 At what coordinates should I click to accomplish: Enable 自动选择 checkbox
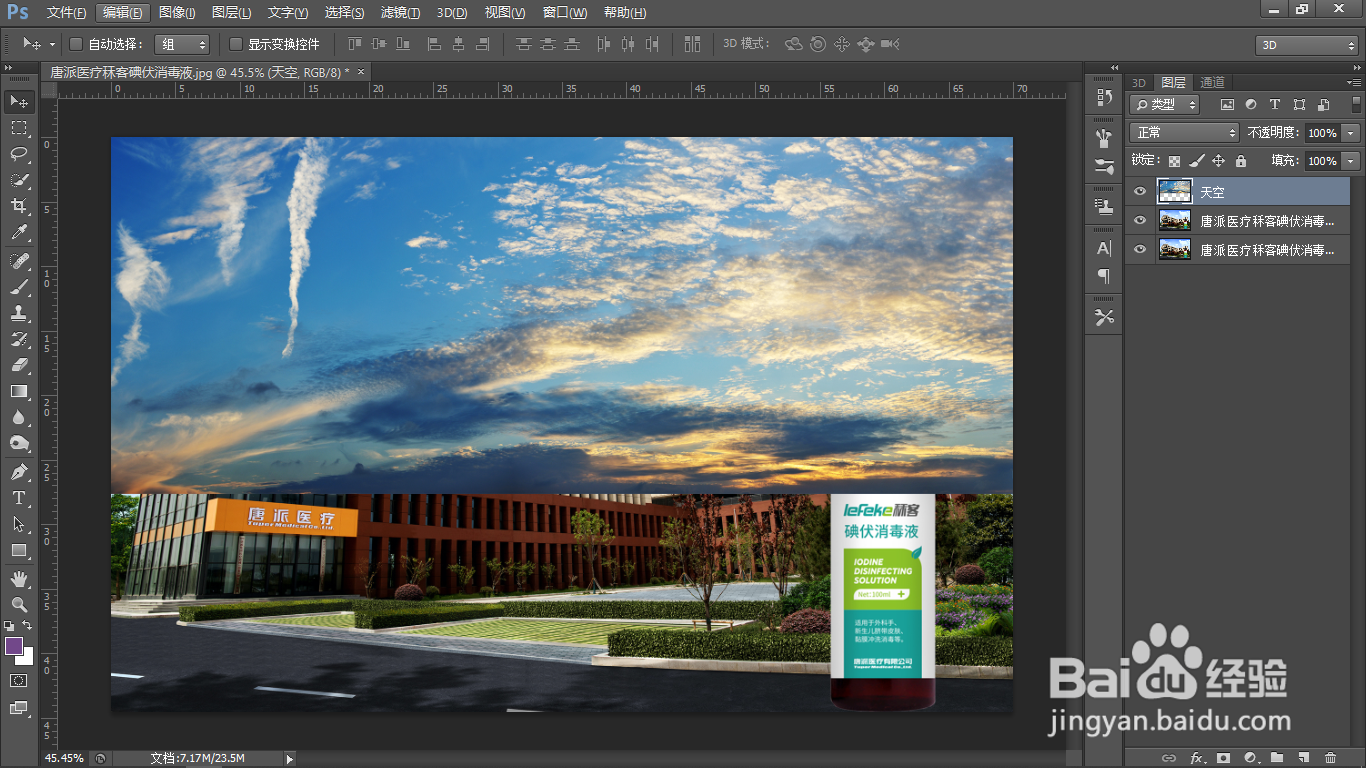click(76, 44)
